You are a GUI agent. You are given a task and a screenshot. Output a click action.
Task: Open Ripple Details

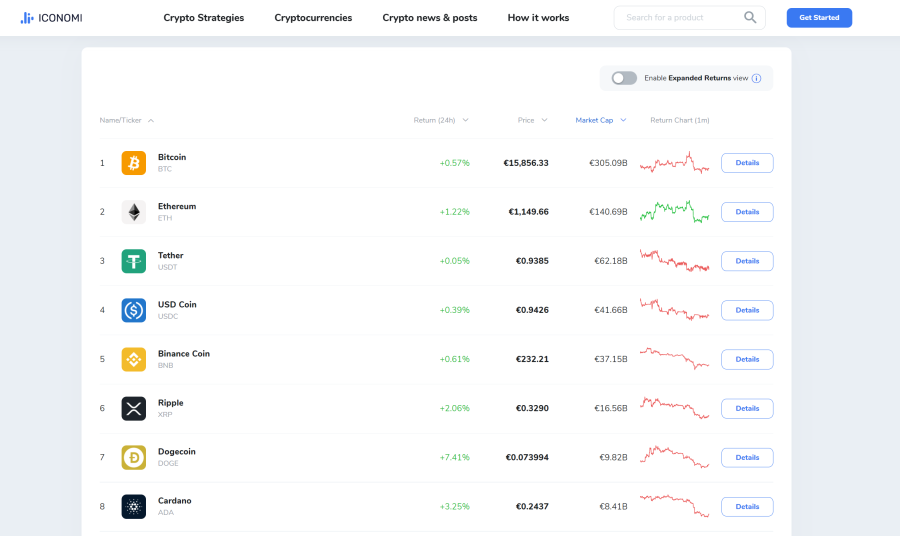tap(747, 409)
